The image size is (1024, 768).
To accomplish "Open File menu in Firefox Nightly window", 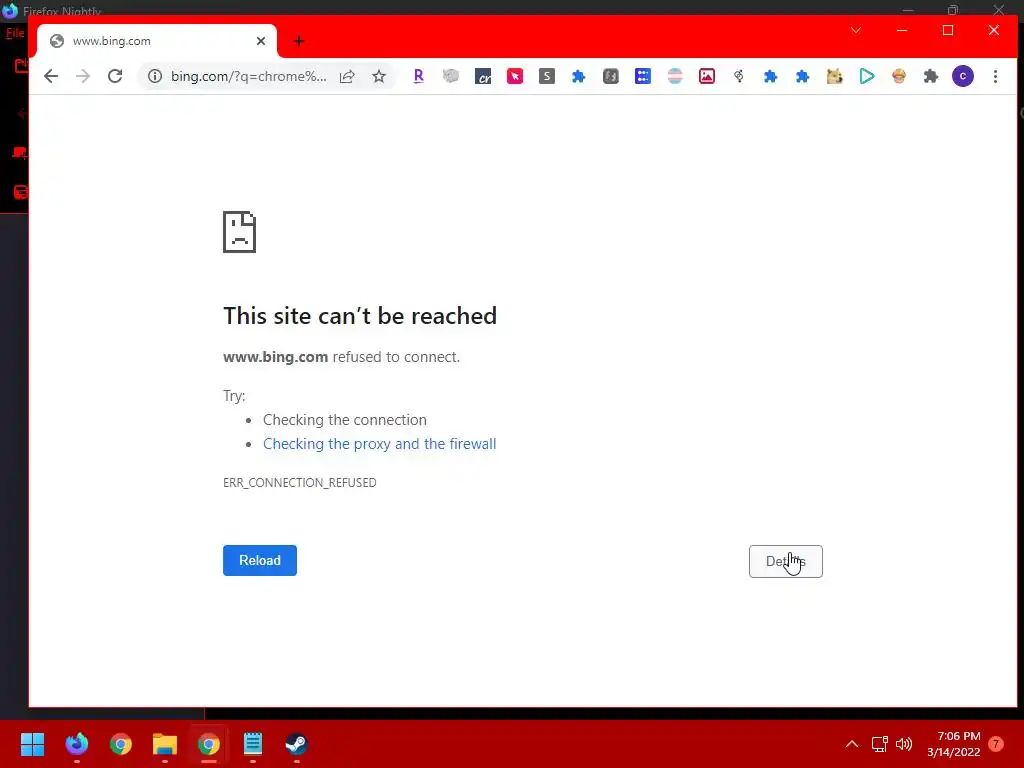I will [15, 33].
